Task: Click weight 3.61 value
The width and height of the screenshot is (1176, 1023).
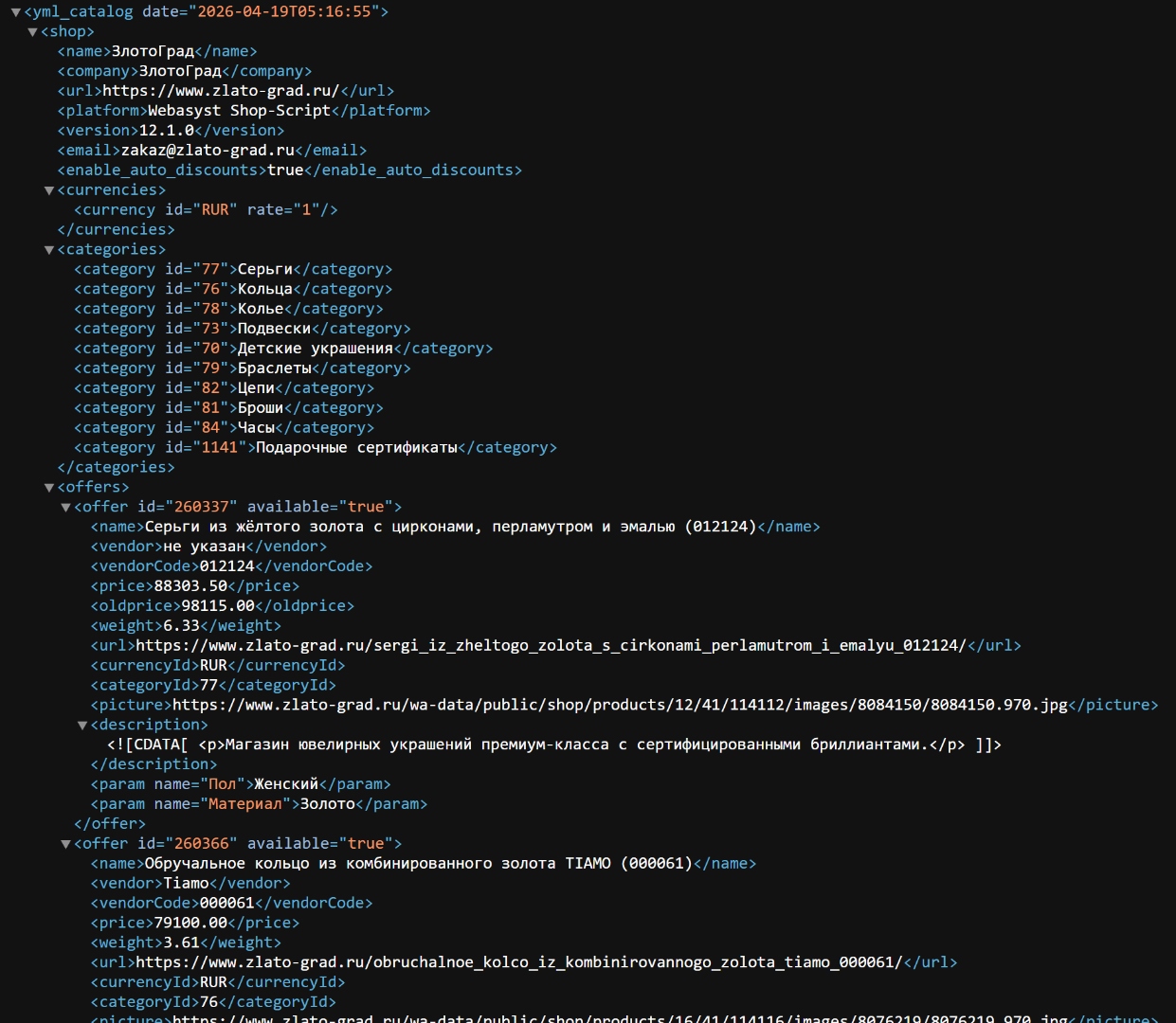Action: click(181, 944)
